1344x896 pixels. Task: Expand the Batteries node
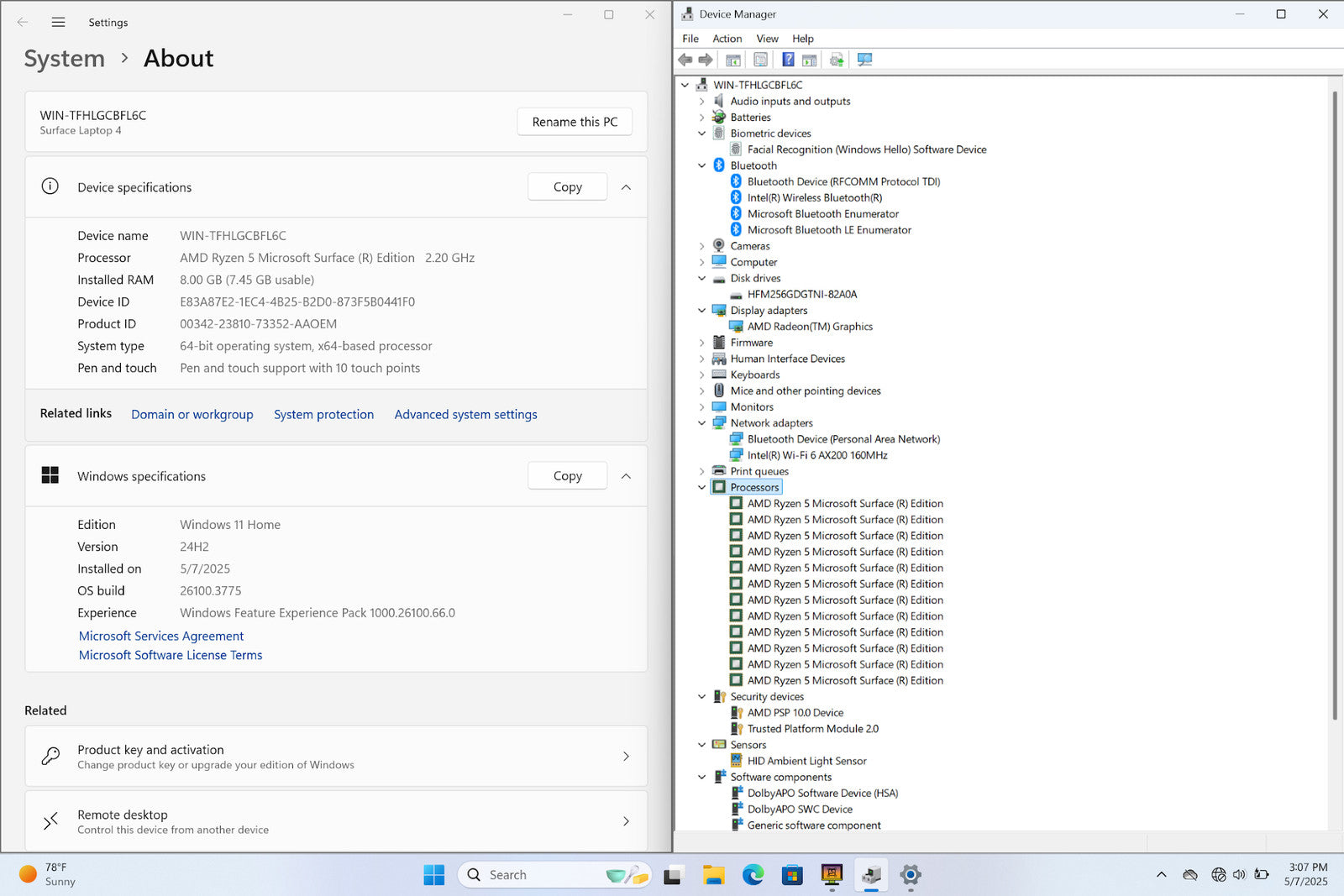click(702, 118)
